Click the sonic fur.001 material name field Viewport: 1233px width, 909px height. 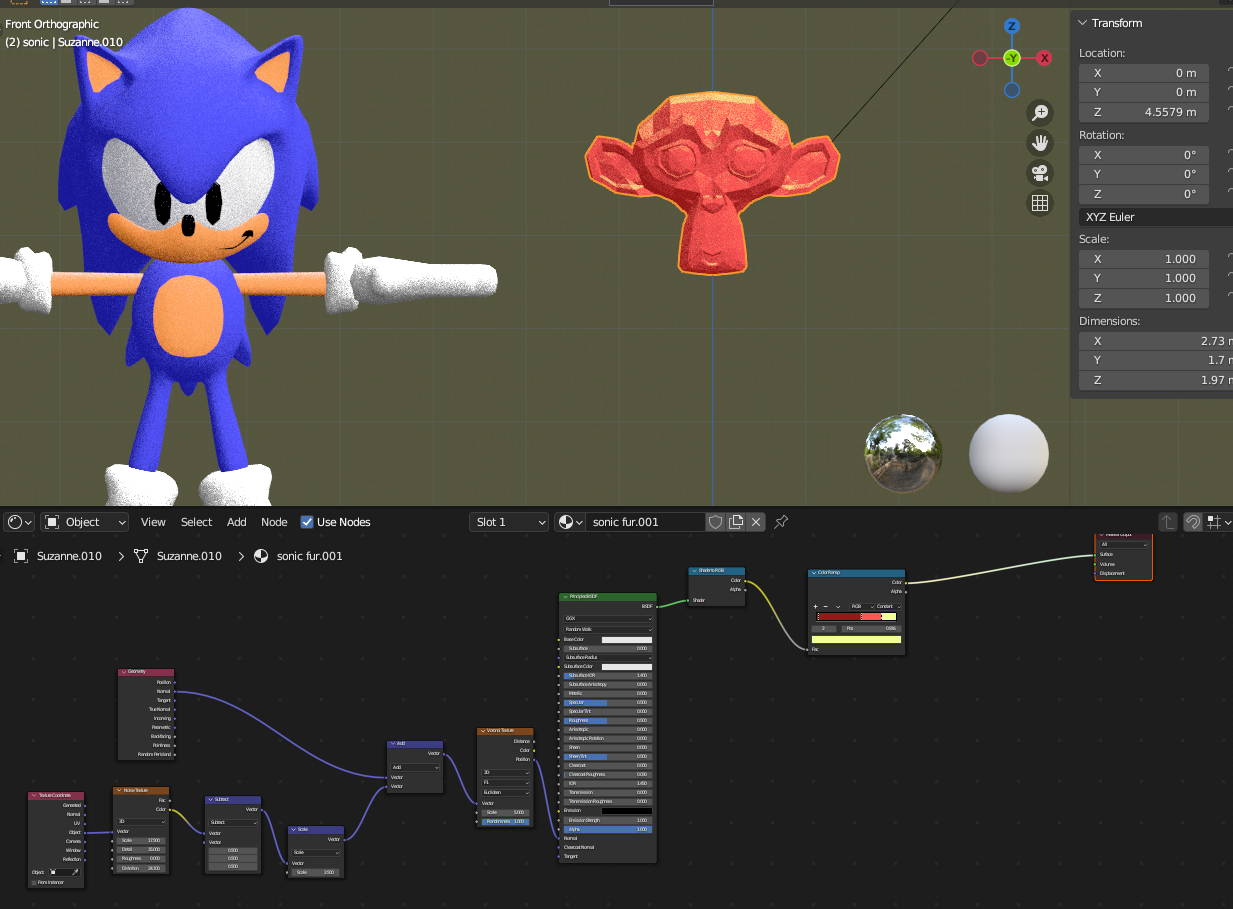coord(645,522)
